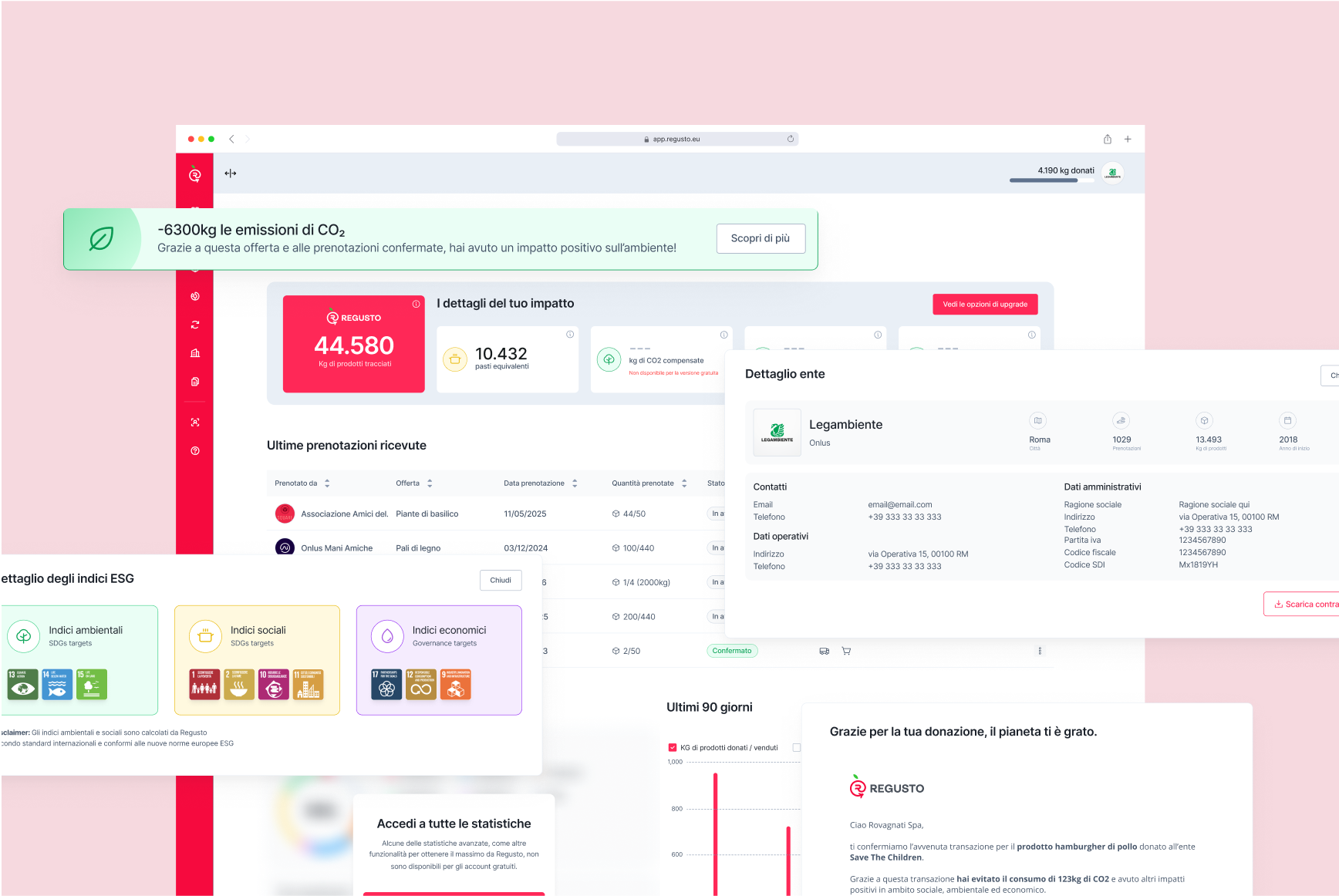
Task: Click the Regusto logo in the donation email
Action: point(887,787)
